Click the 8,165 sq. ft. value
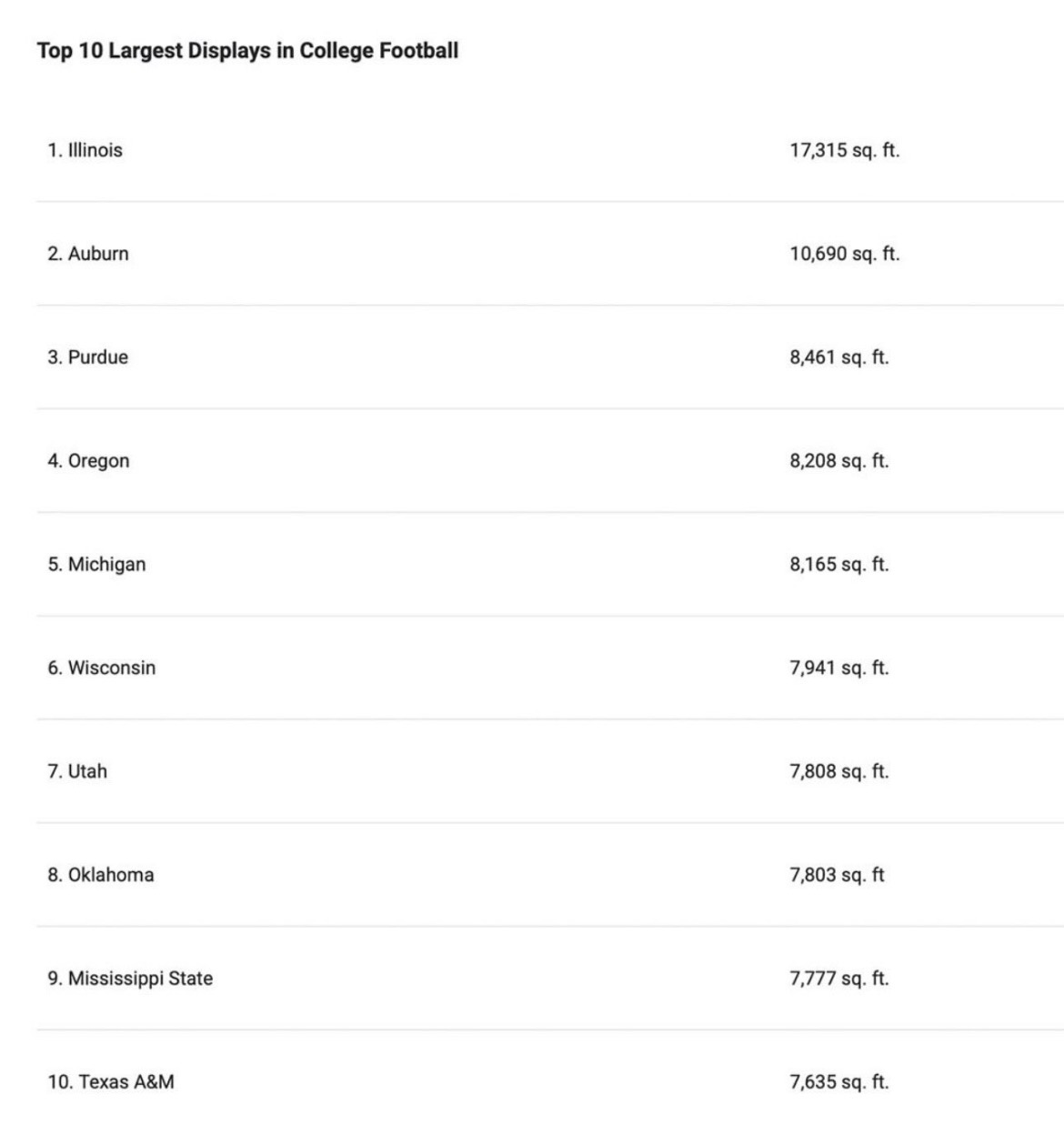The height and width of the screenshot is (1135, 1064). 839,566
